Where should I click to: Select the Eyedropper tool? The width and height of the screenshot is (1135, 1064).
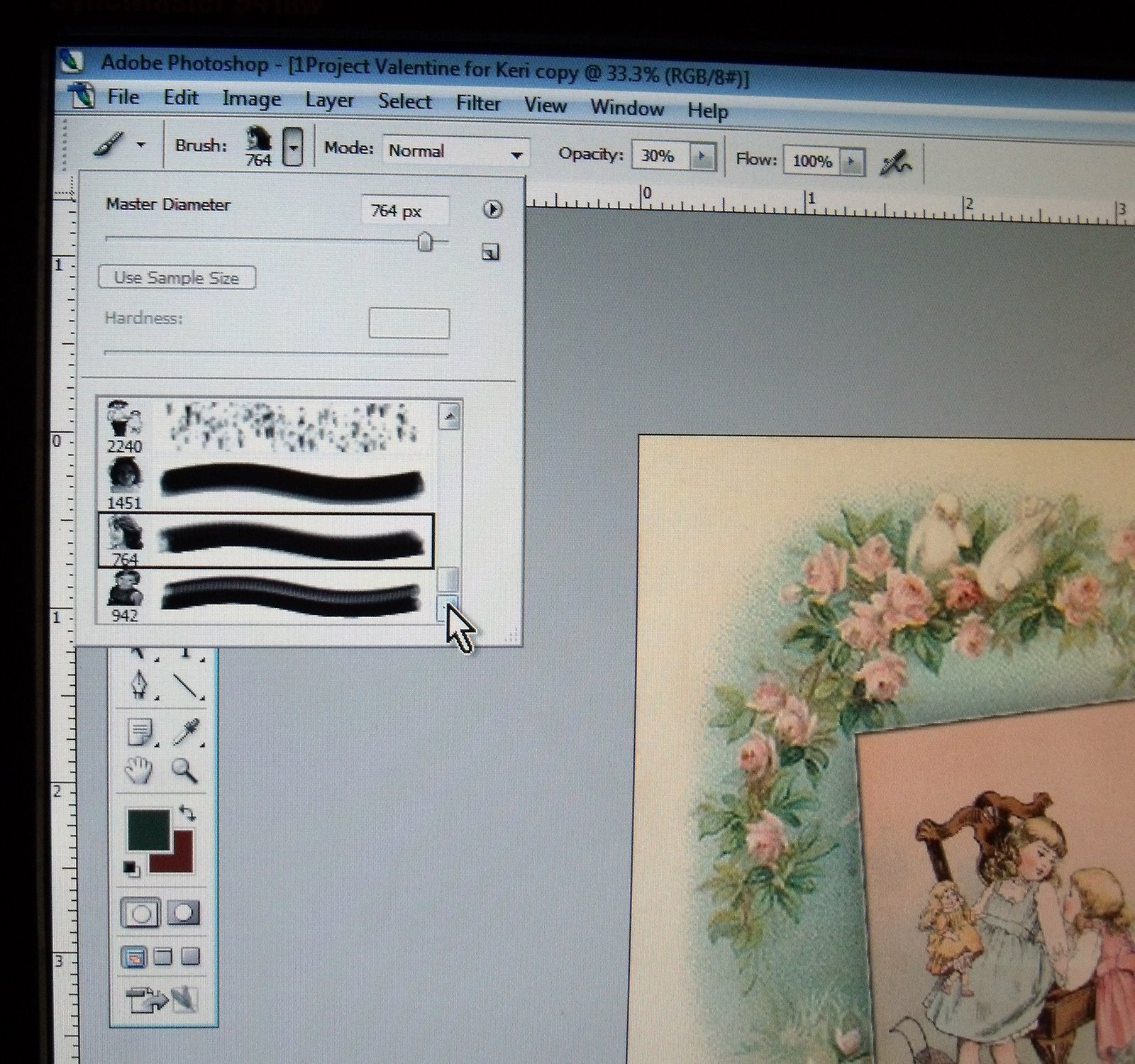(x=187, y=732)
